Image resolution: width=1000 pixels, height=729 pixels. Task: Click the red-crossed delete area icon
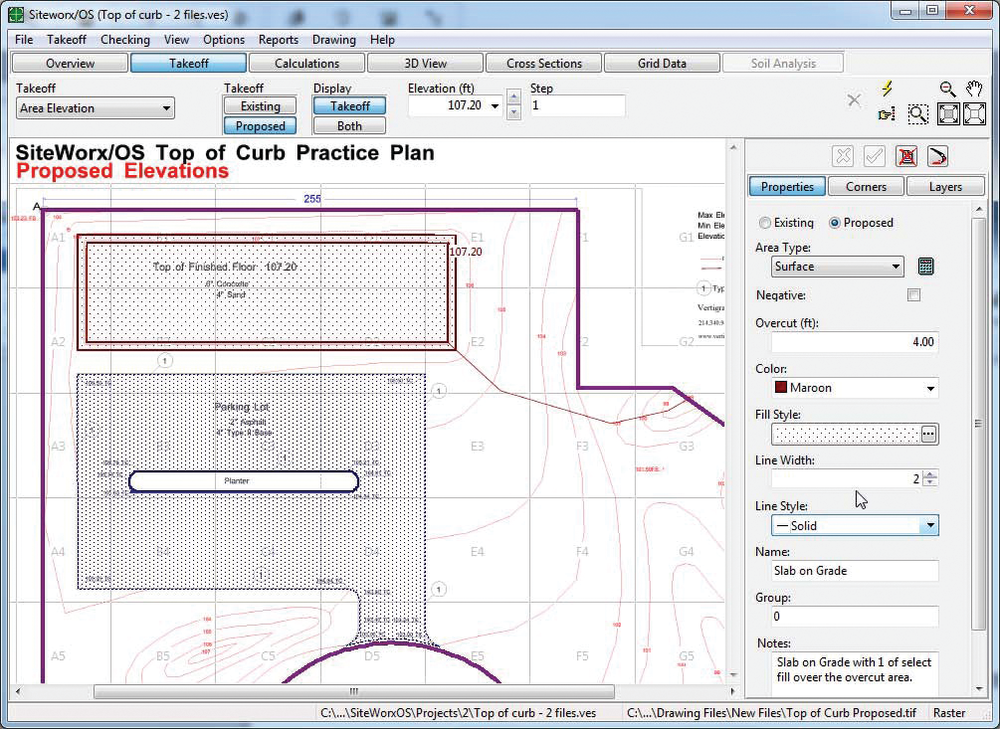pyautogui.click(x=906, y=156)
